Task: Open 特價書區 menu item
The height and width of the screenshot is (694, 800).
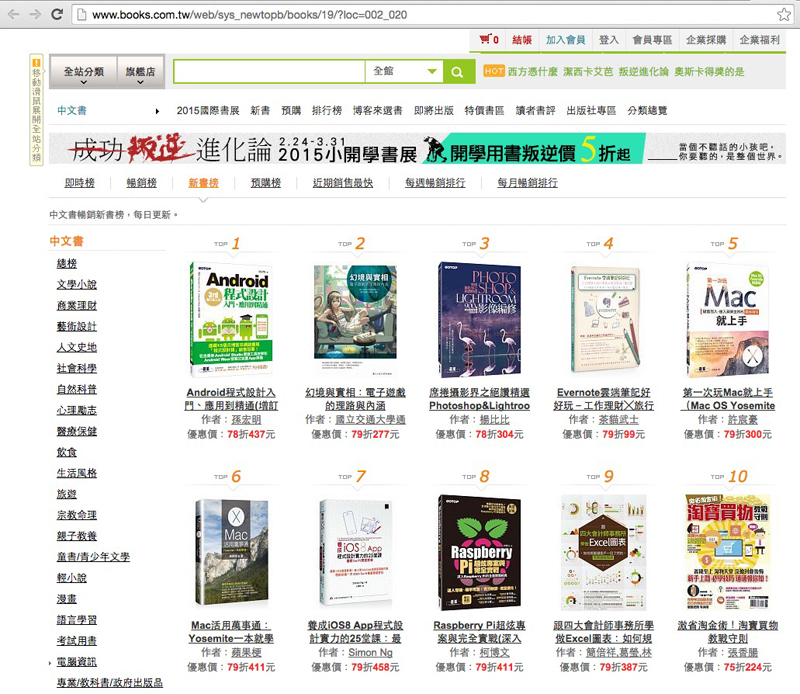Action: (x=484, y=110)
